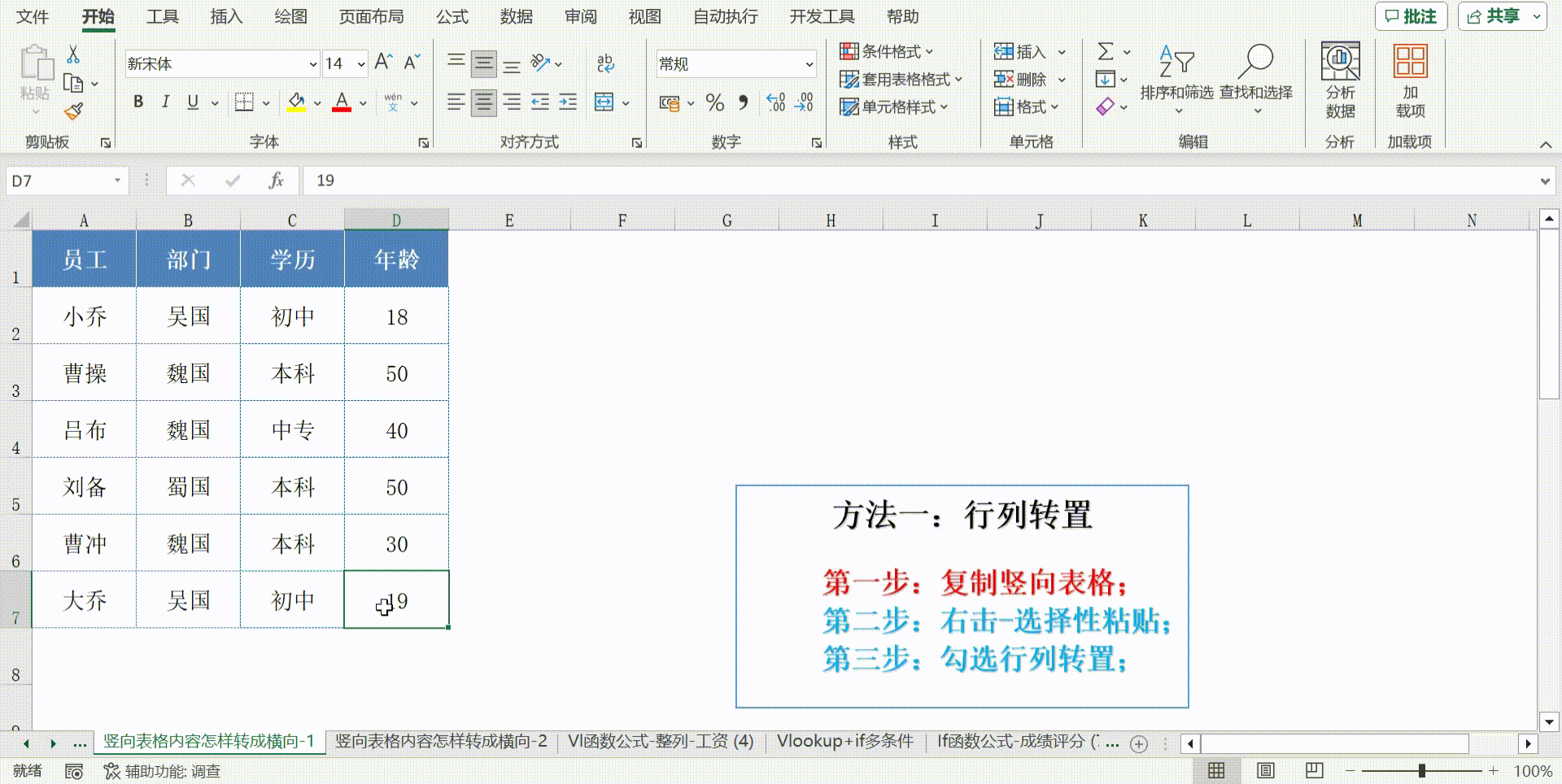Add a new sheet with plus button
The width and height of the screenshot is (1562, 784).
pyautogui.click(x=1139, y=743)
